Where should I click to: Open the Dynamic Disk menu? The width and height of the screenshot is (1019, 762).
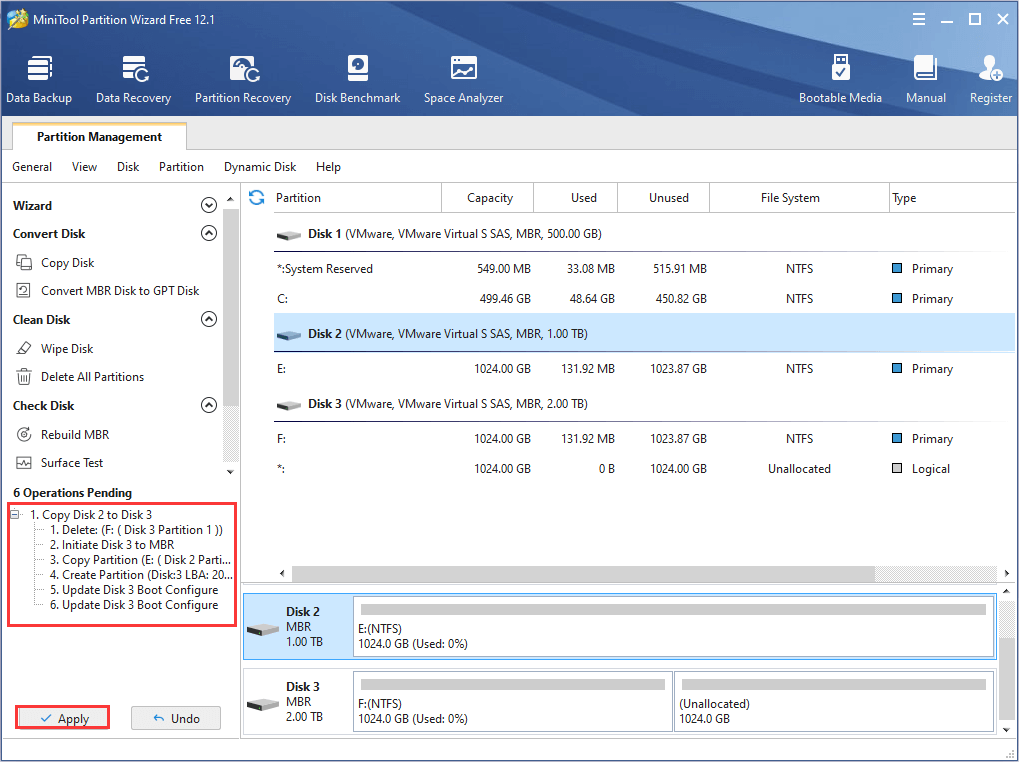point(260,167)
